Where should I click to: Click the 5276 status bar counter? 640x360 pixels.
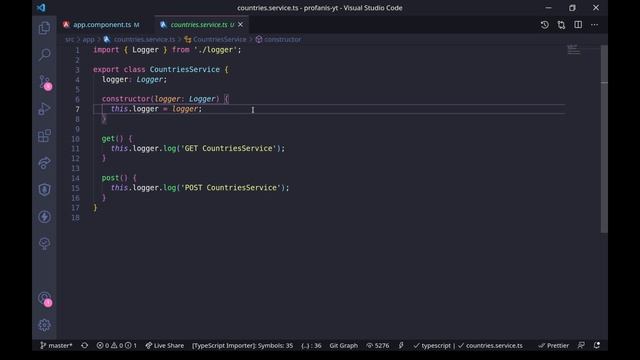378,345
